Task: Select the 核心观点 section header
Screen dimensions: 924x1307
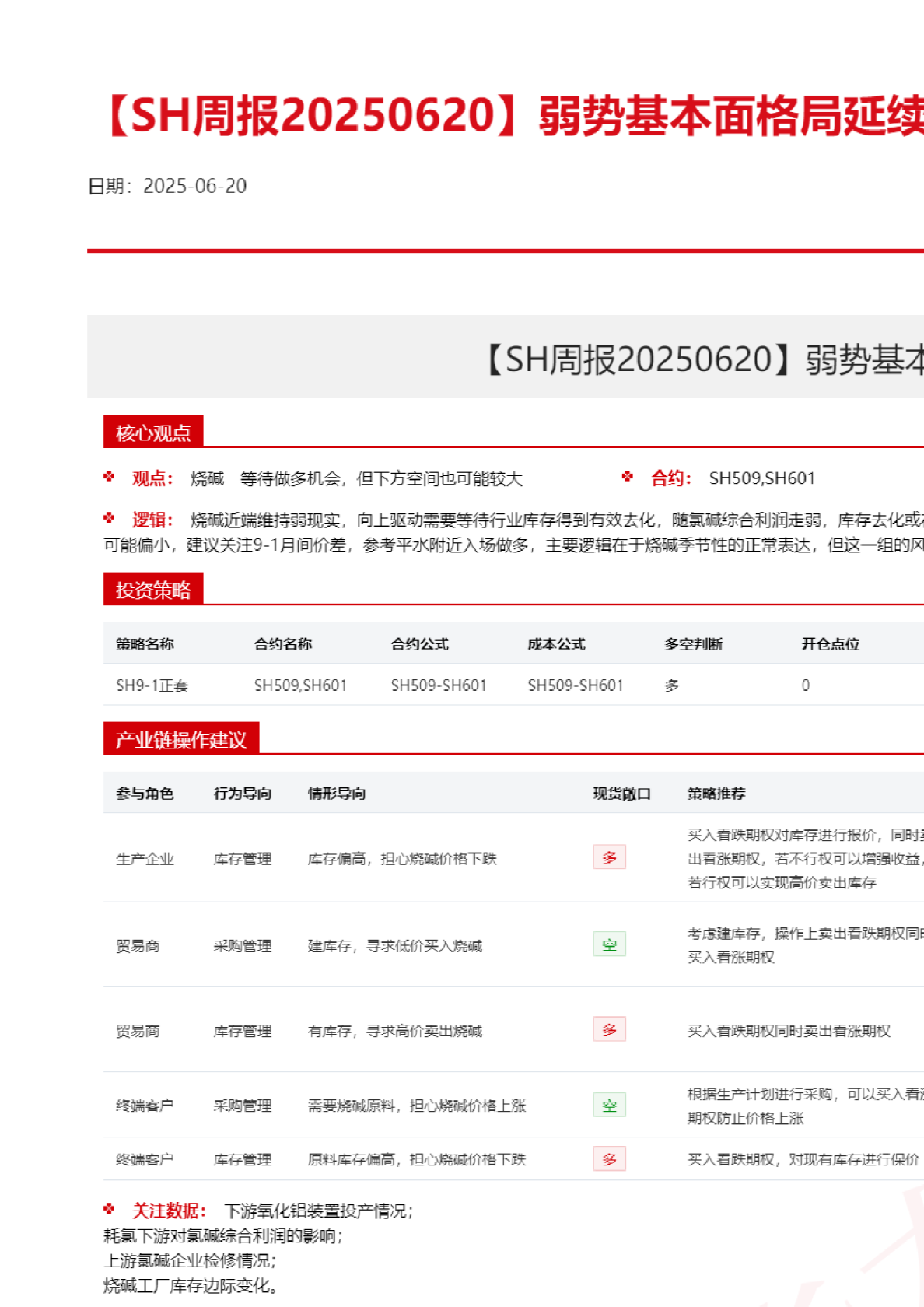Action: pos(153,433)
